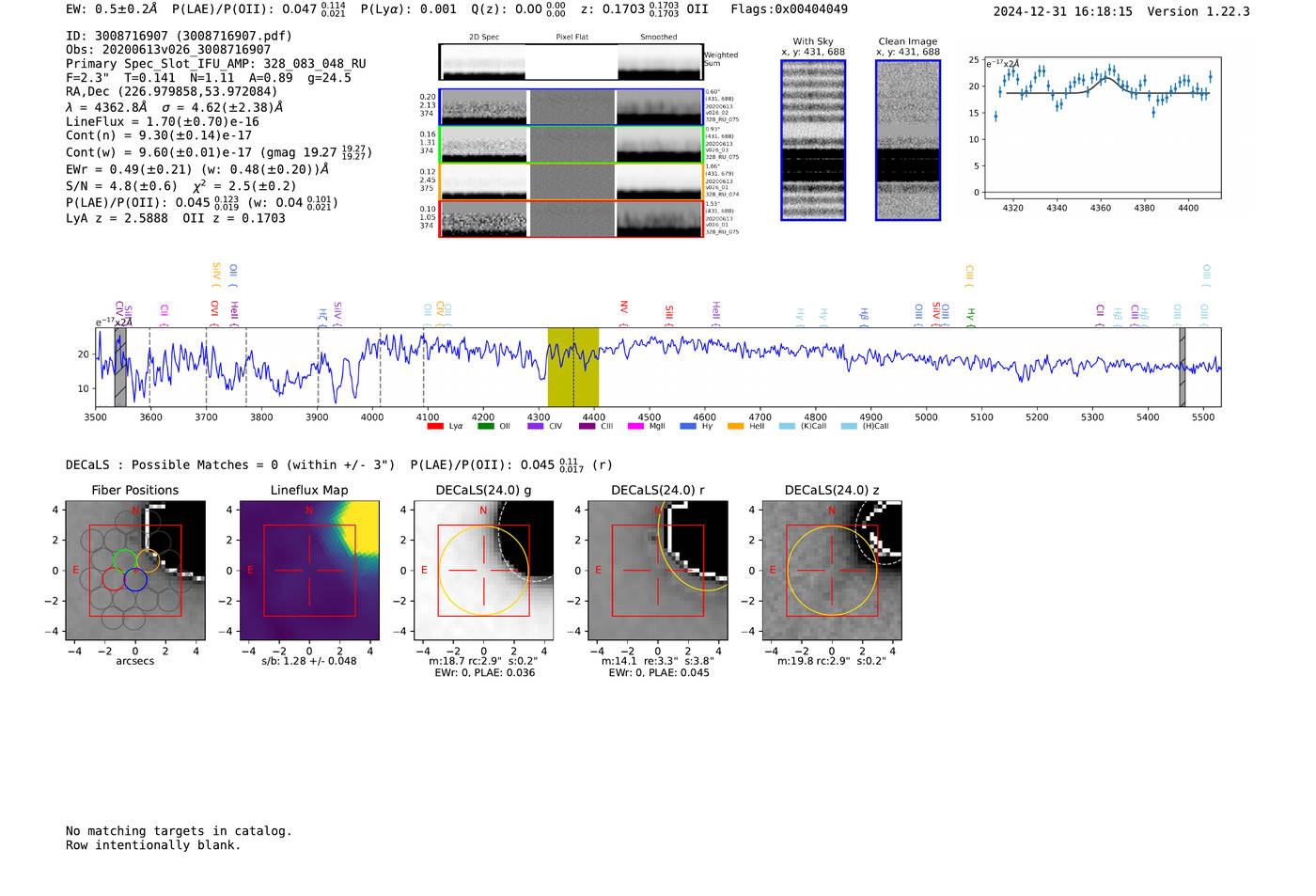Click 'EWr: 0, PLAE: 0.045' under r image
This screenshot has width=1316, height=896.
click(659, 672)
